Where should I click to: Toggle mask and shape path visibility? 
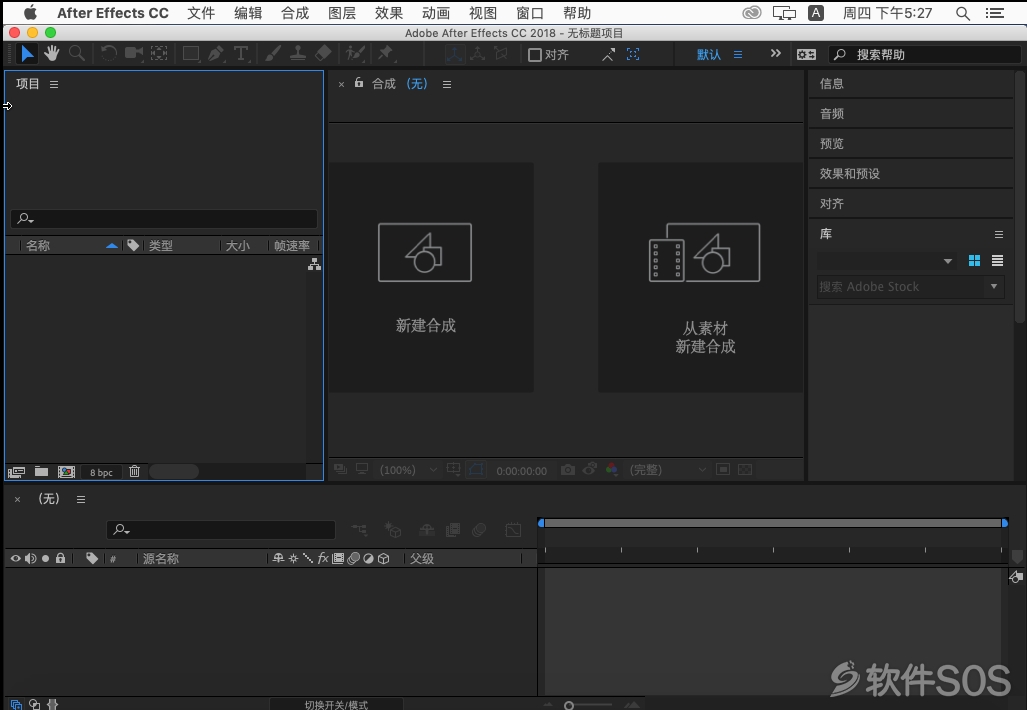pos(476,470)
